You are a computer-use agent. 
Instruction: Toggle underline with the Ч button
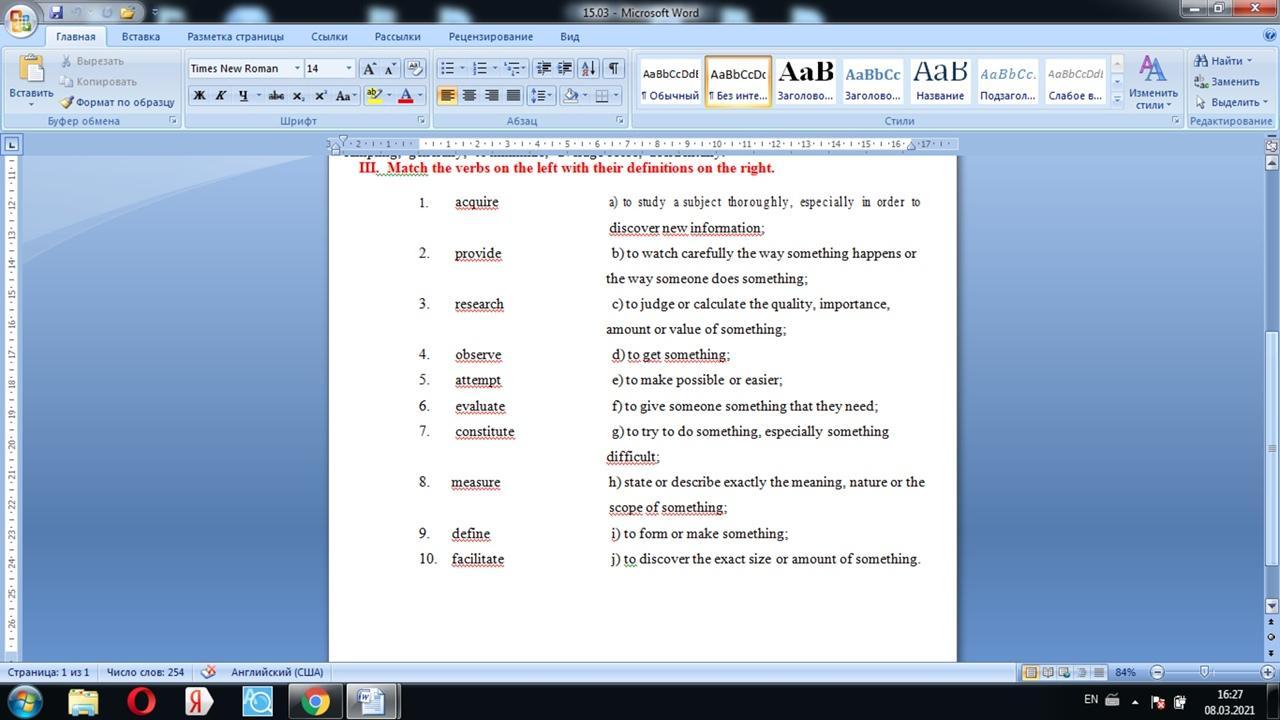pos(242,96)
